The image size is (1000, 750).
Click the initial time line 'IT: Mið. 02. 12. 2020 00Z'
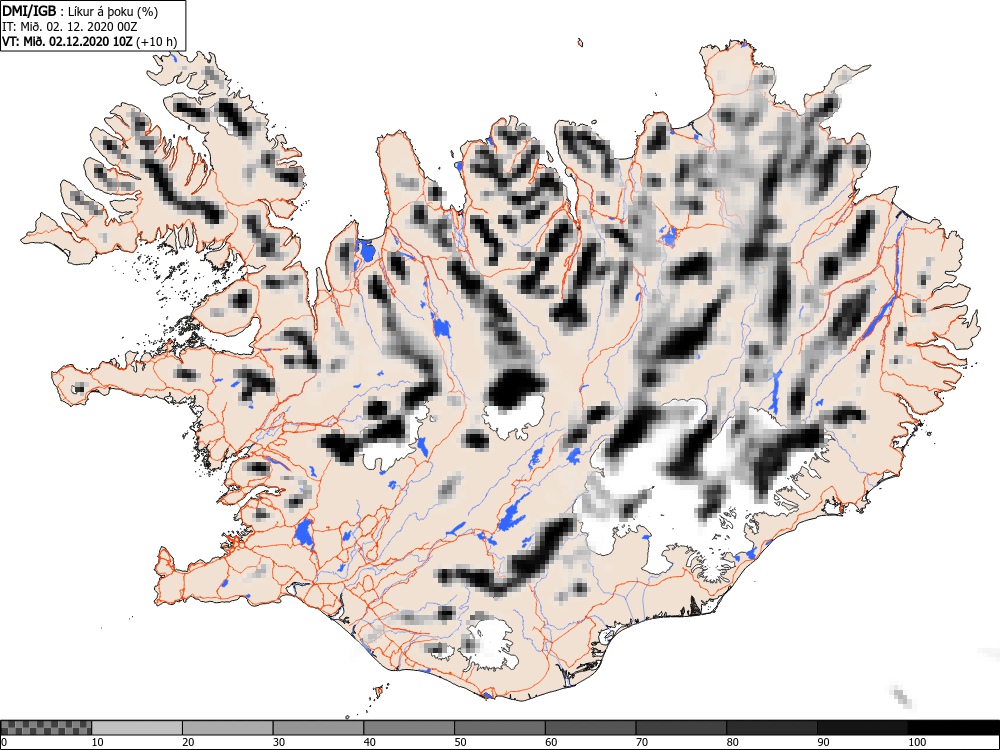click(70, 27)
